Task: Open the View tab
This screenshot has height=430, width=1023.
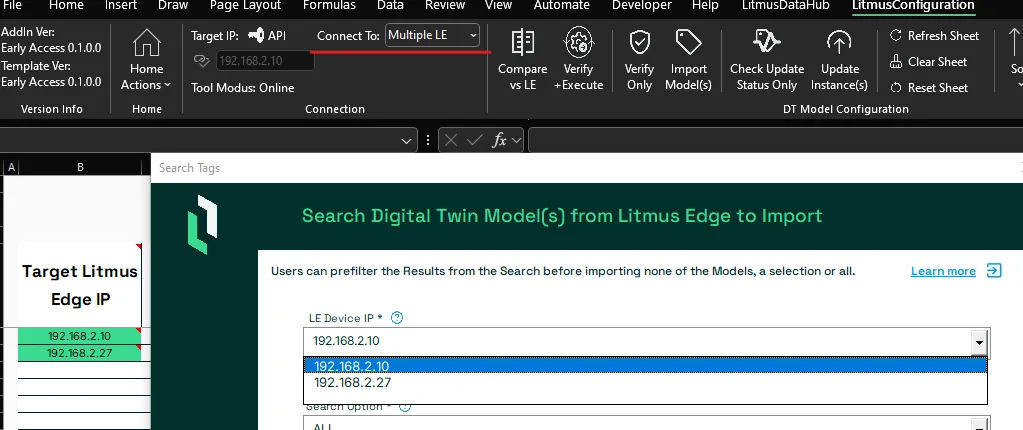Action: 498,5
